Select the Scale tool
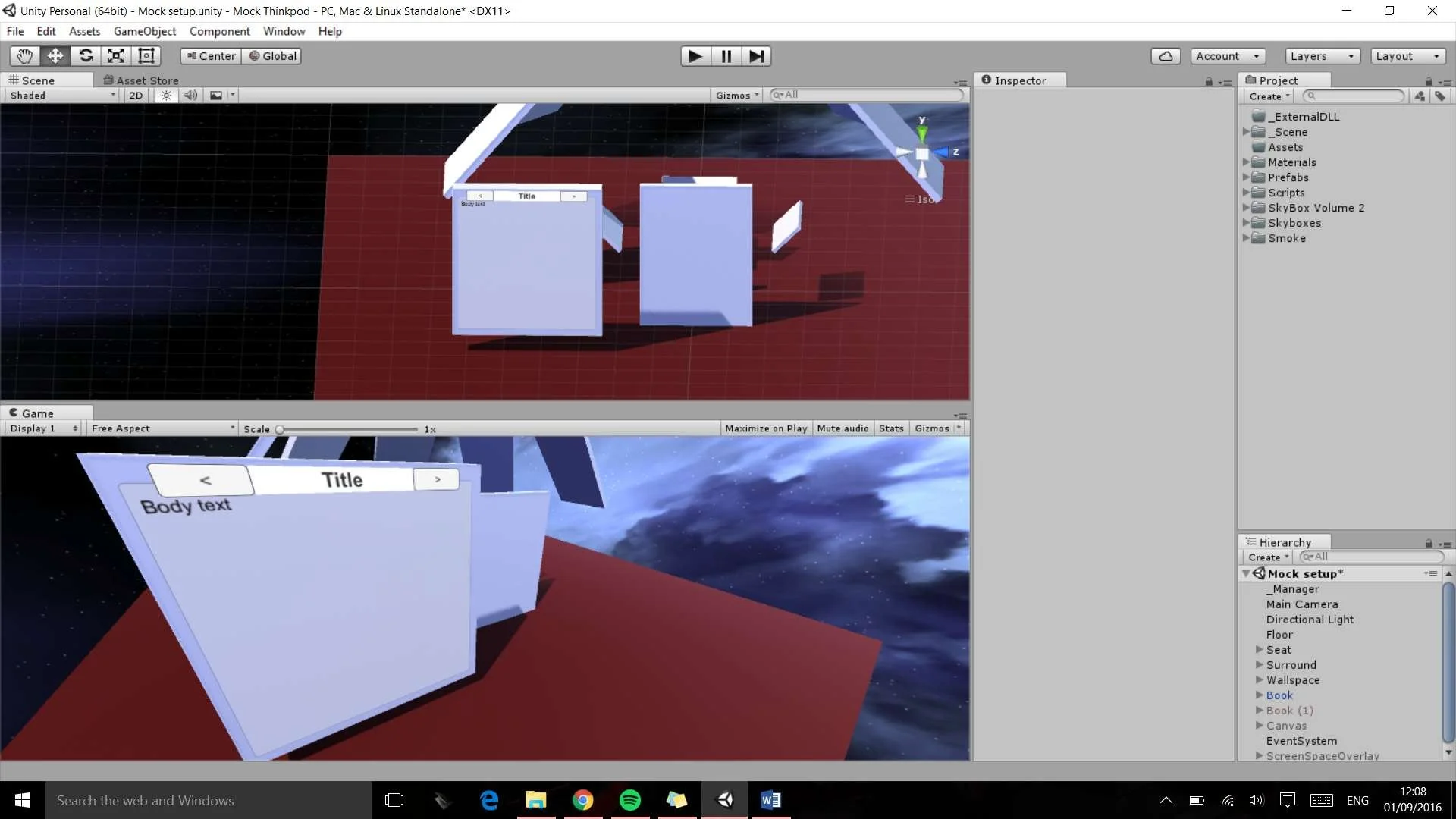 click(x=116, y=56)
